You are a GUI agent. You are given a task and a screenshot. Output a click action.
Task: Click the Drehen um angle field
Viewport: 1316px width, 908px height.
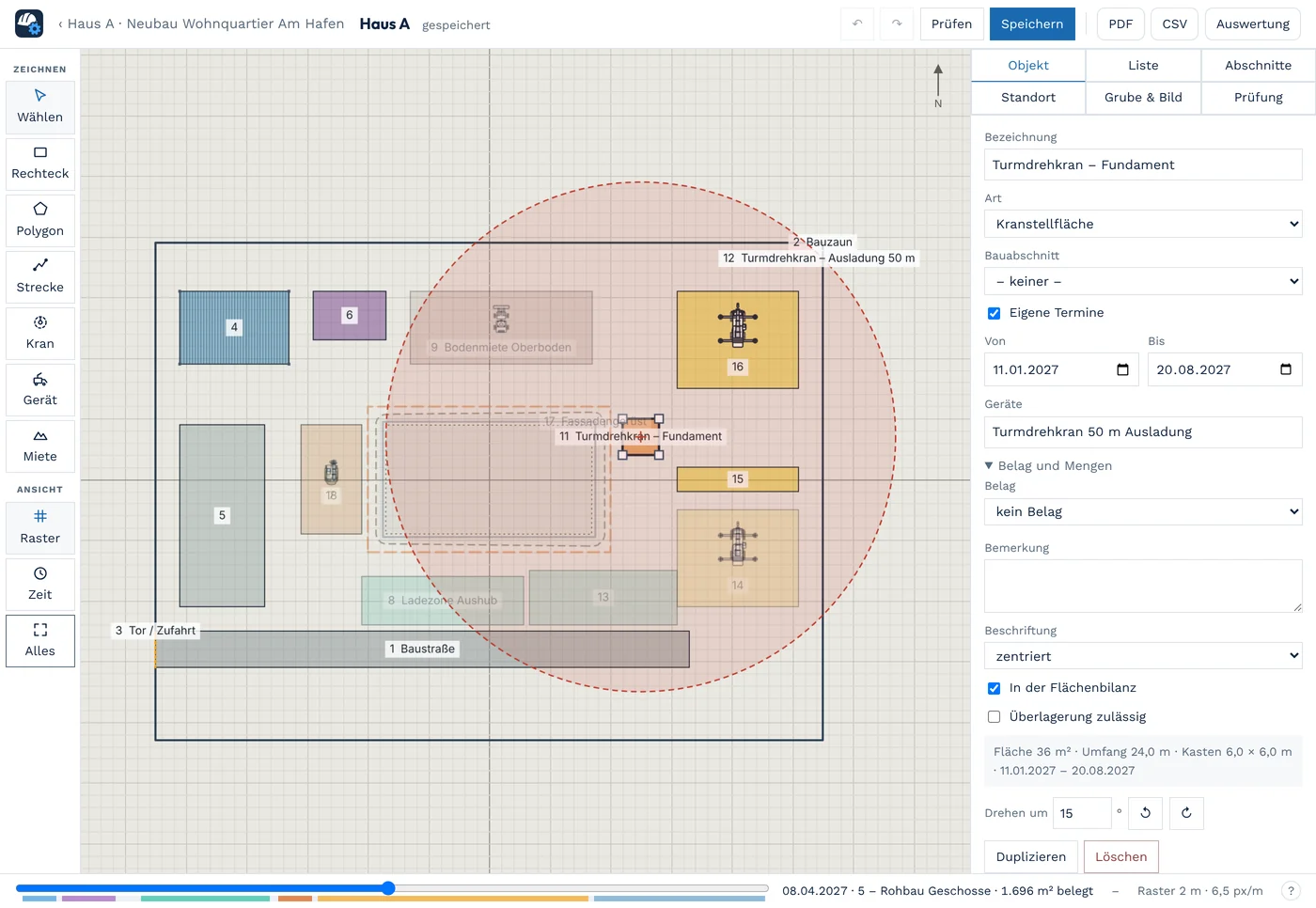pos(1082,813)
